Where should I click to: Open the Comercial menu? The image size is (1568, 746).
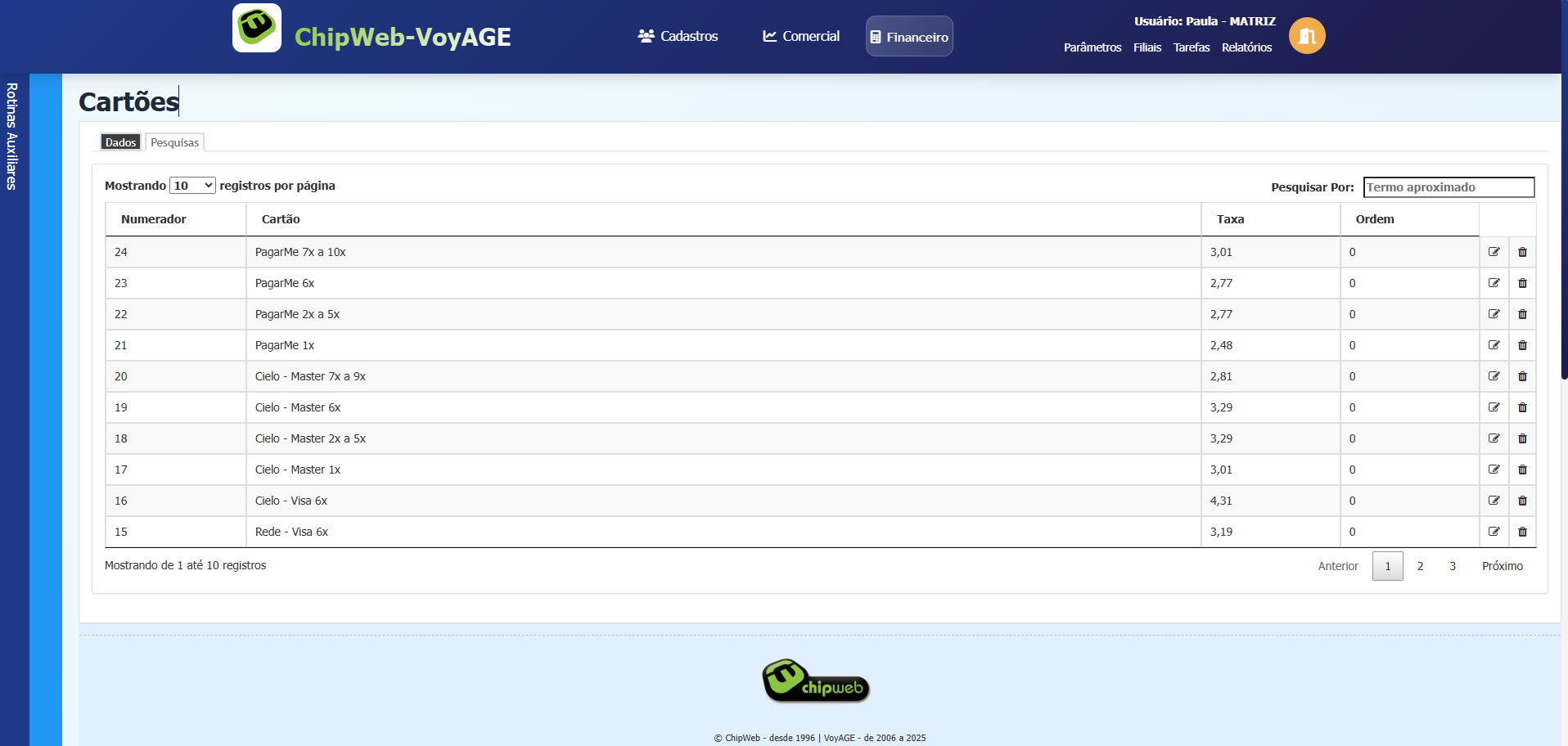(801, 36)
